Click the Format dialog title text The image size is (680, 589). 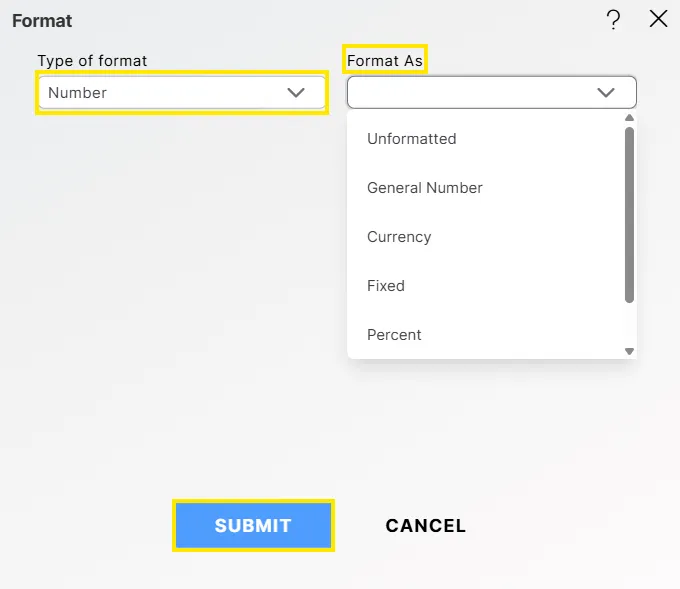point(42,20)
